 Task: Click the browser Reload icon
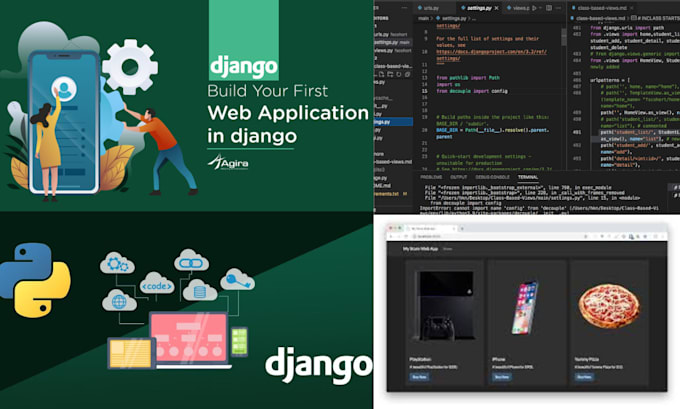(x=406, y=236)
